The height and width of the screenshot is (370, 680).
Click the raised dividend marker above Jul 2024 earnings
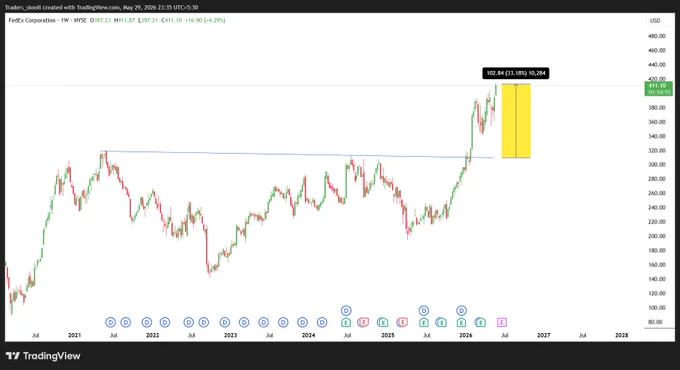click(x=346, y=311)
